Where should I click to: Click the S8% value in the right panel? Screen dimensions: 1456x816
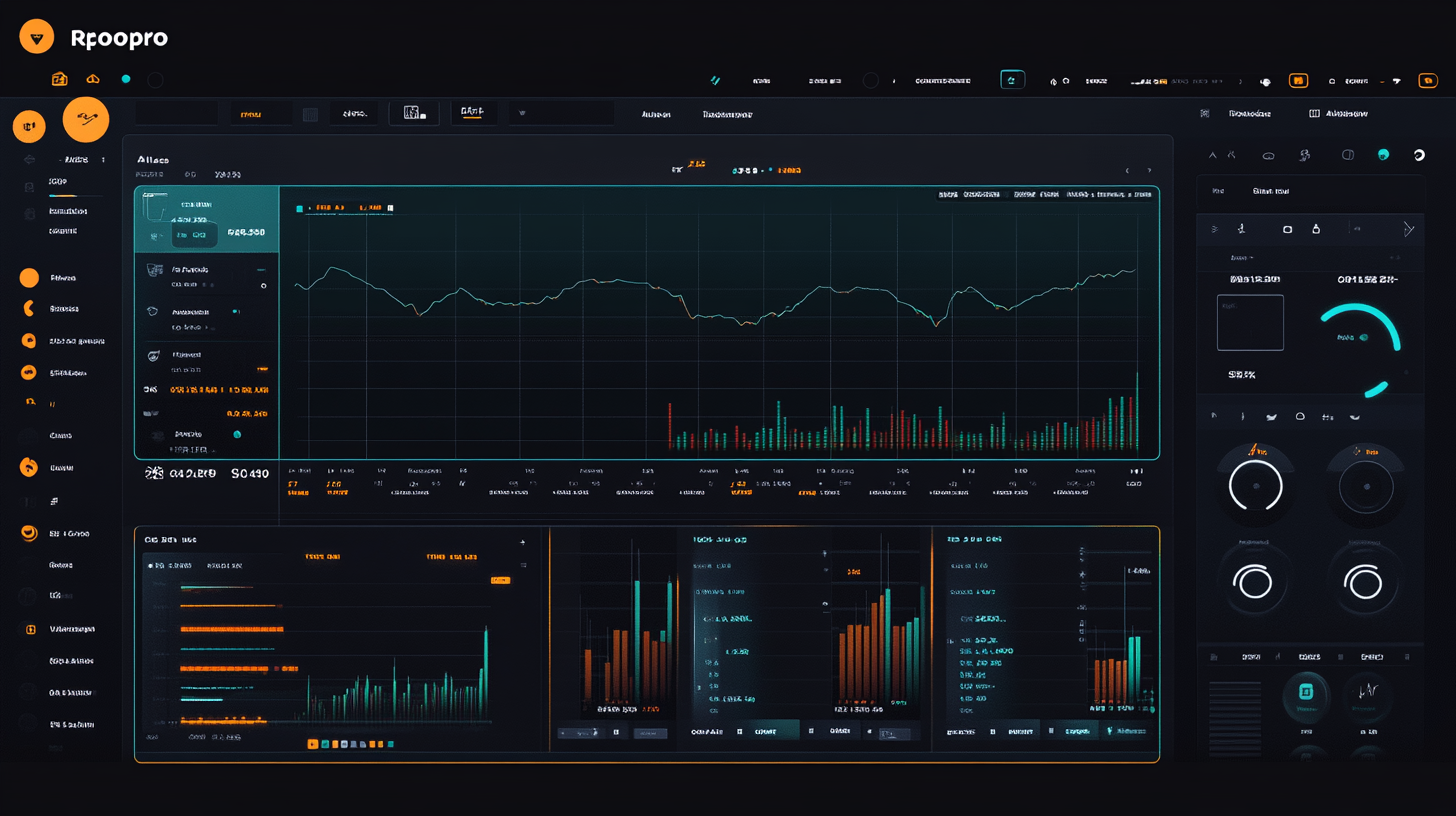pos(1242,375)
